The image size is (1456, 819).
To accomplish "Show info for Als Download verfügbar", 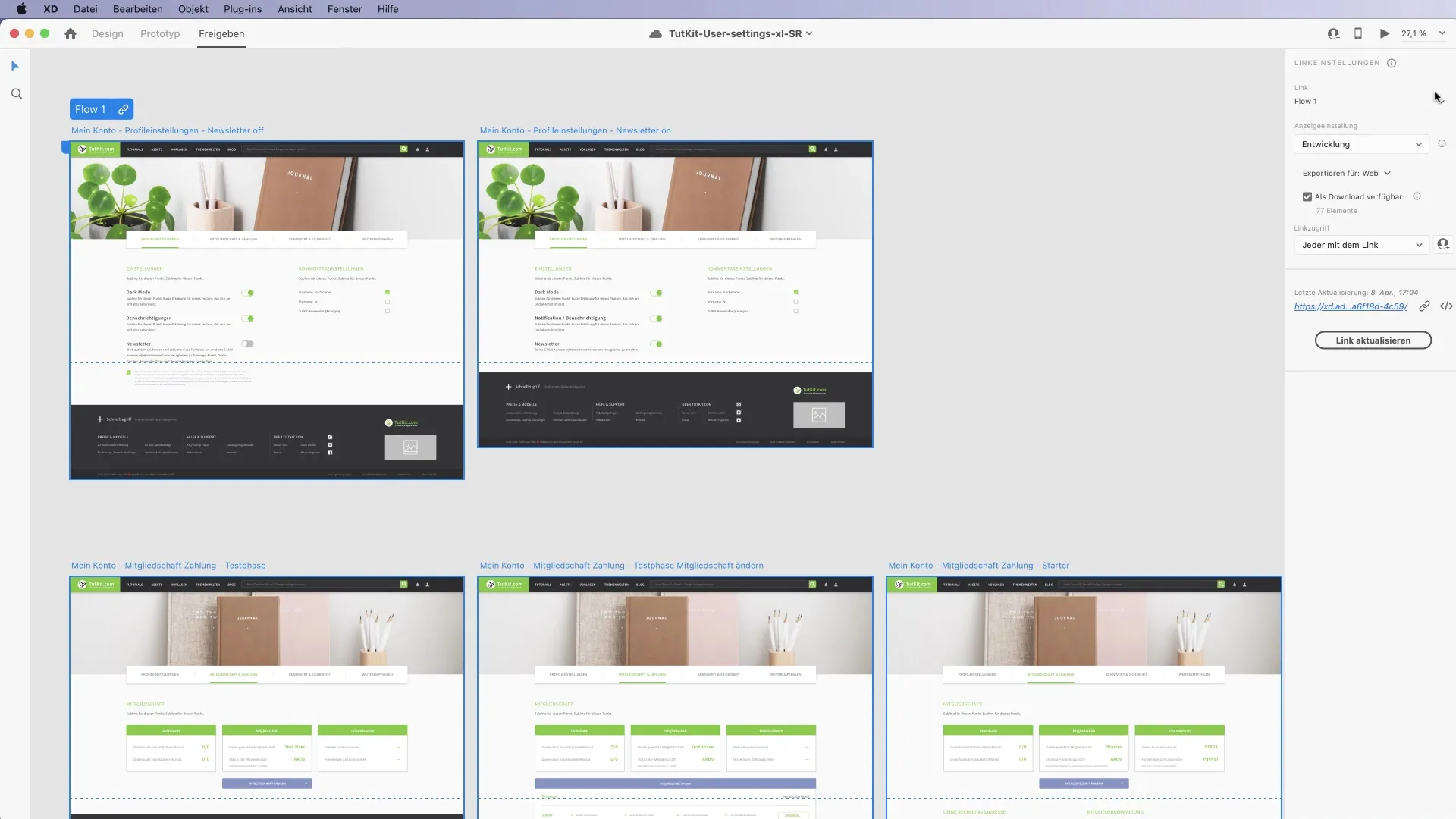I will (x=1417, y=196).
